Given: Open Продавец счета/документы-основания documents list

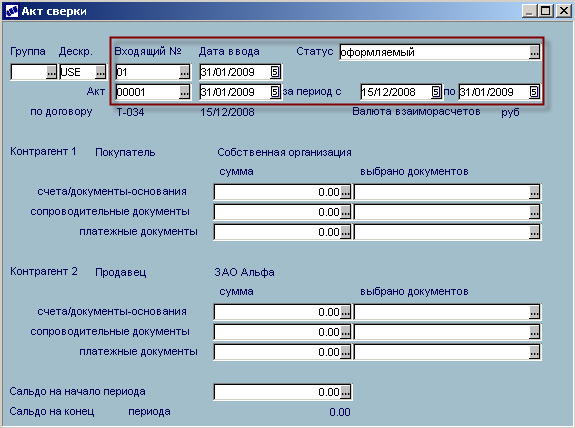Looking at the screenshot, I should 535,312.
